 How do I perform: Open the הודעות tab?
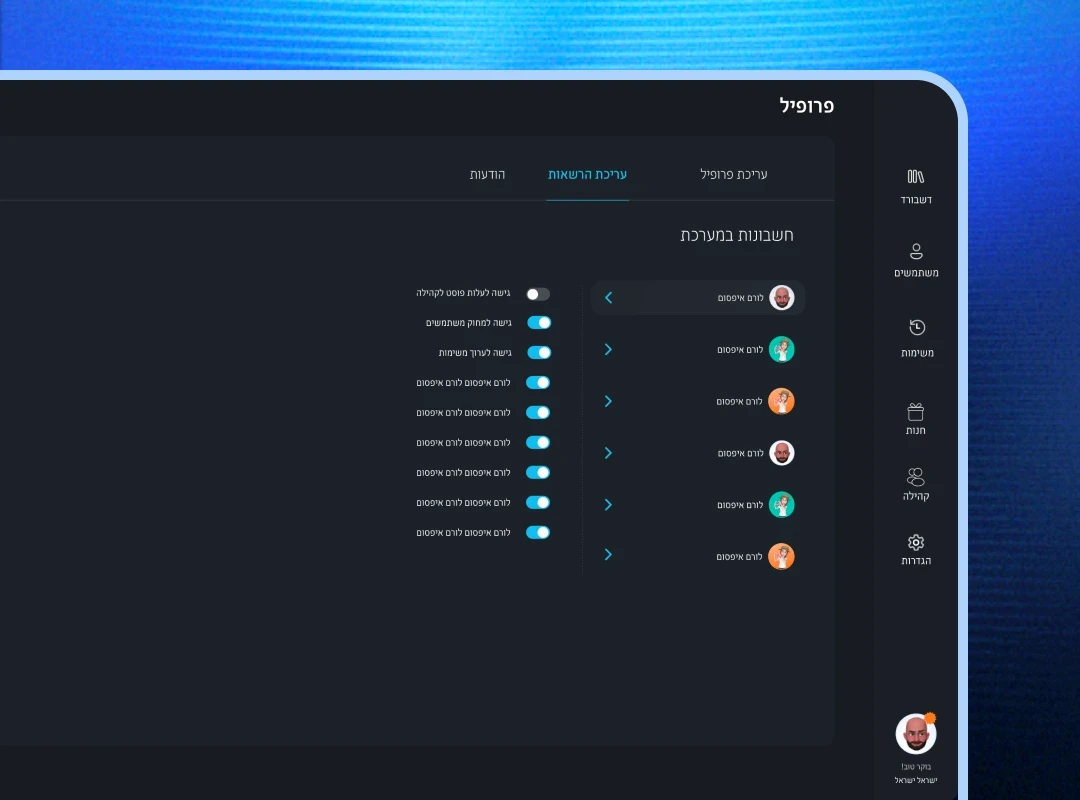coord(488,174)
